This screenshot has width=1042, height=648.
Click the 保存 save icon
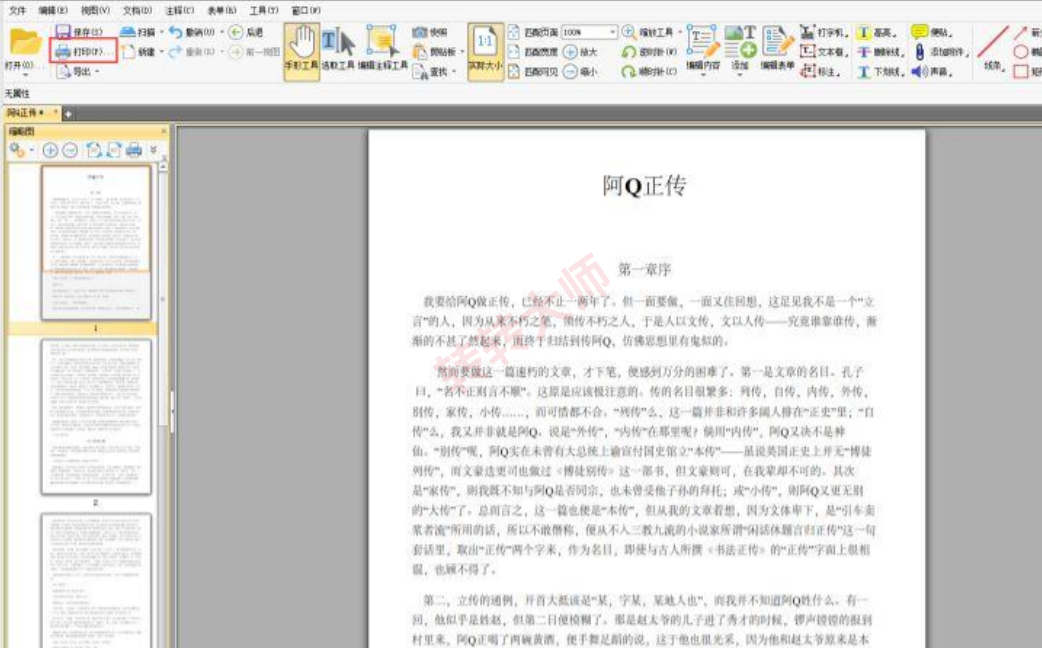pos(63,31)
